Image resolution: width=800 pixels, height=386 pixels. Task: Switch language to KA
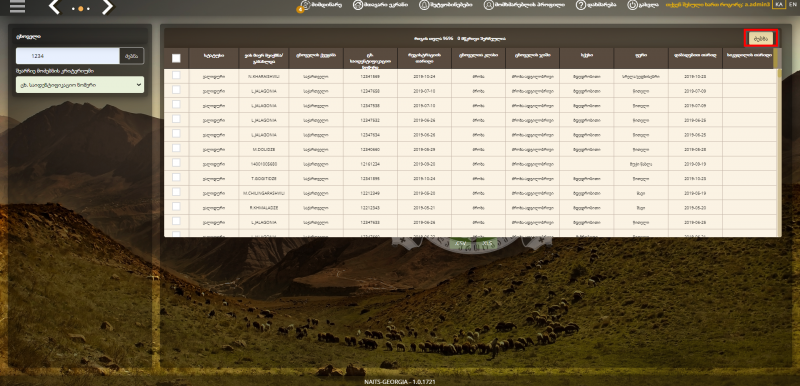click(x=779, y=4)
